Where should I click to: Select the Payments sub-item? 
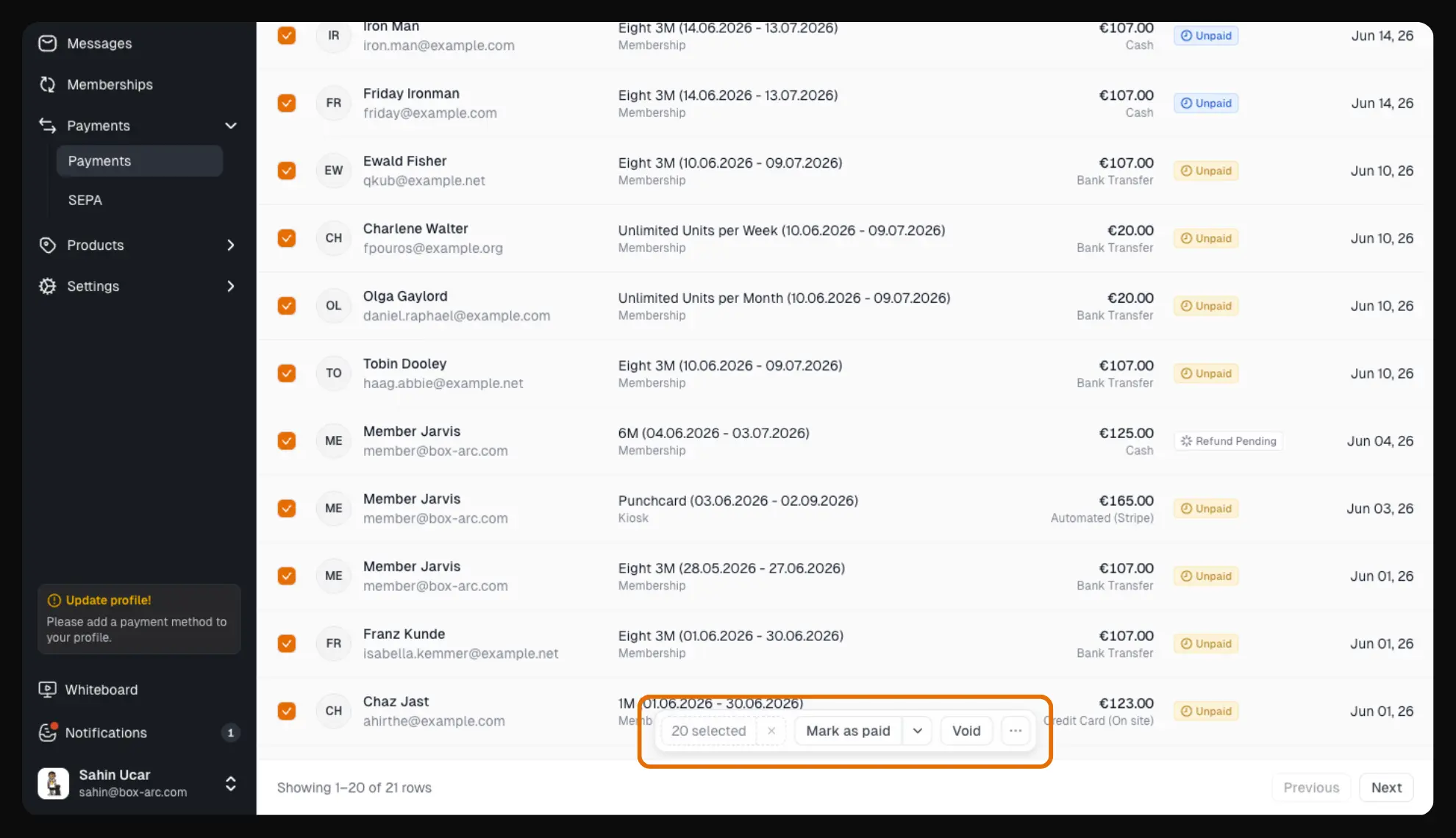(140, 161)
